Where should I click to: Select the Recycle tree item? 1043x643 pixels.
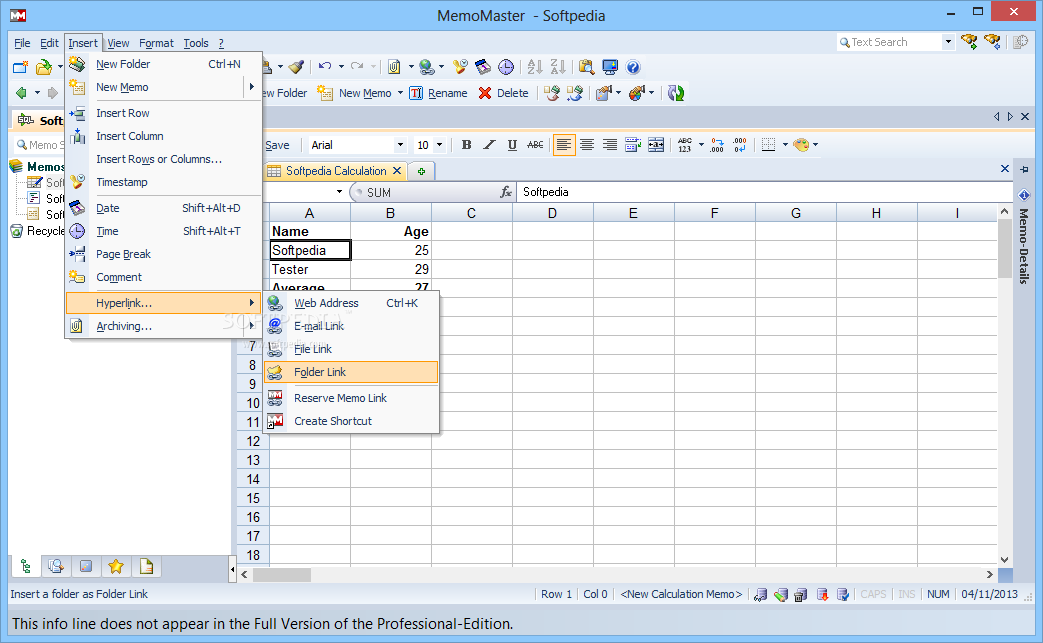(38, 231)
